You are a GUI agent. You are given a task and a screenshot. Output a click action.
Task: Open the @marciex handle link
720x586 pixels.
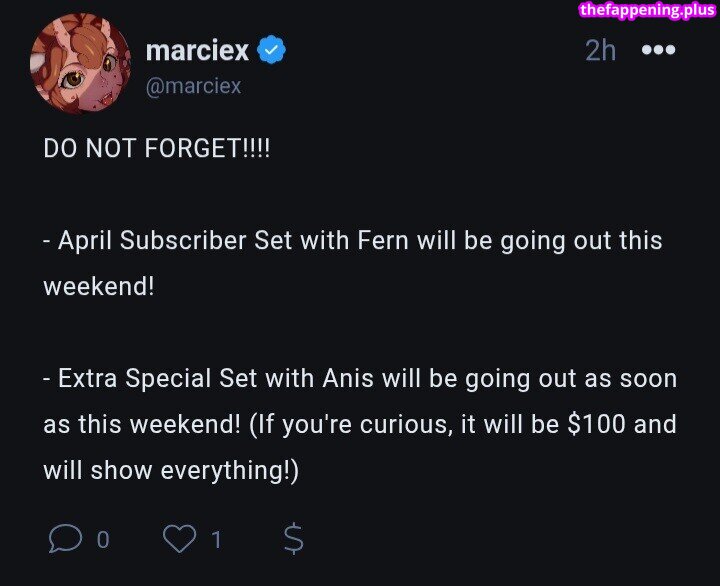click(x=193, y=86)
